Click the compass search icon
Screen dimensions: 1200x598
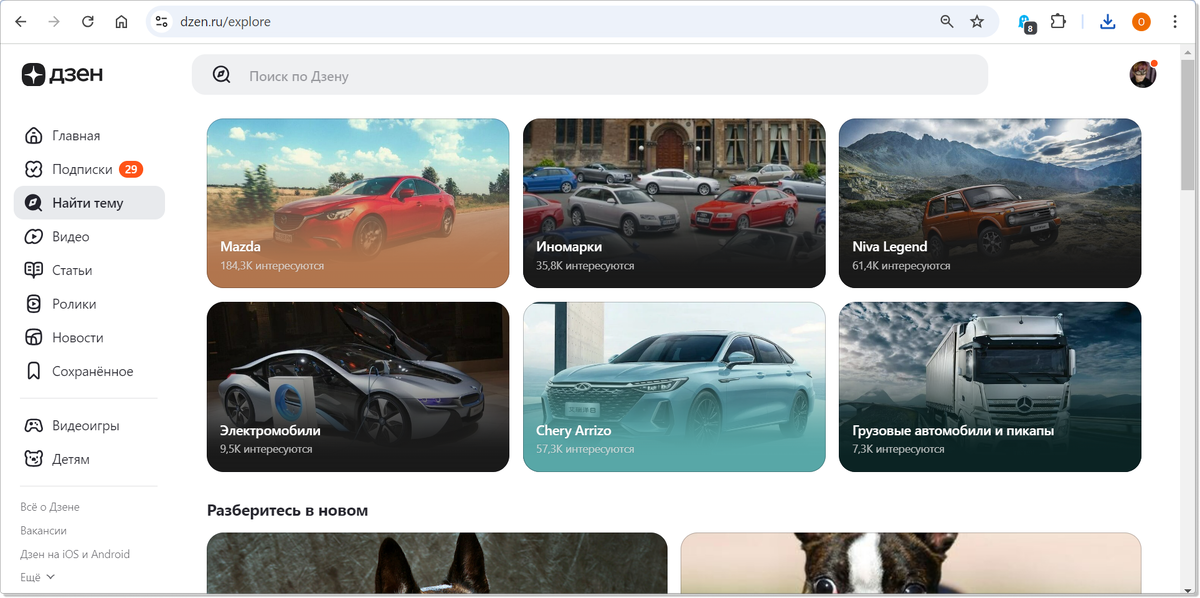click(x=222, y=75)
